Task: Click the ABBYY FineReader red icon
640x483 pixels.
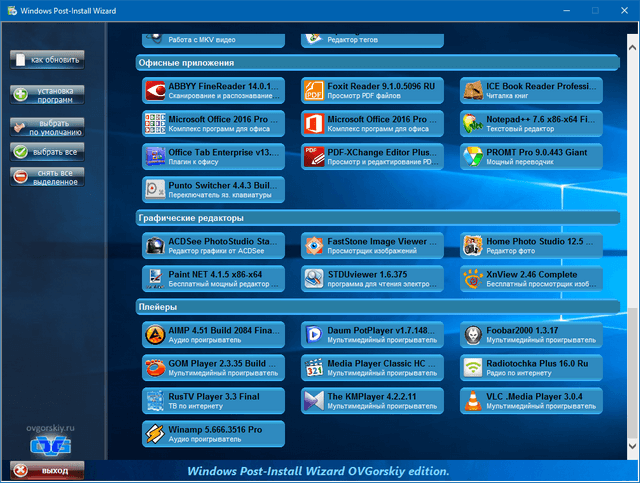Action: [155, 91]
